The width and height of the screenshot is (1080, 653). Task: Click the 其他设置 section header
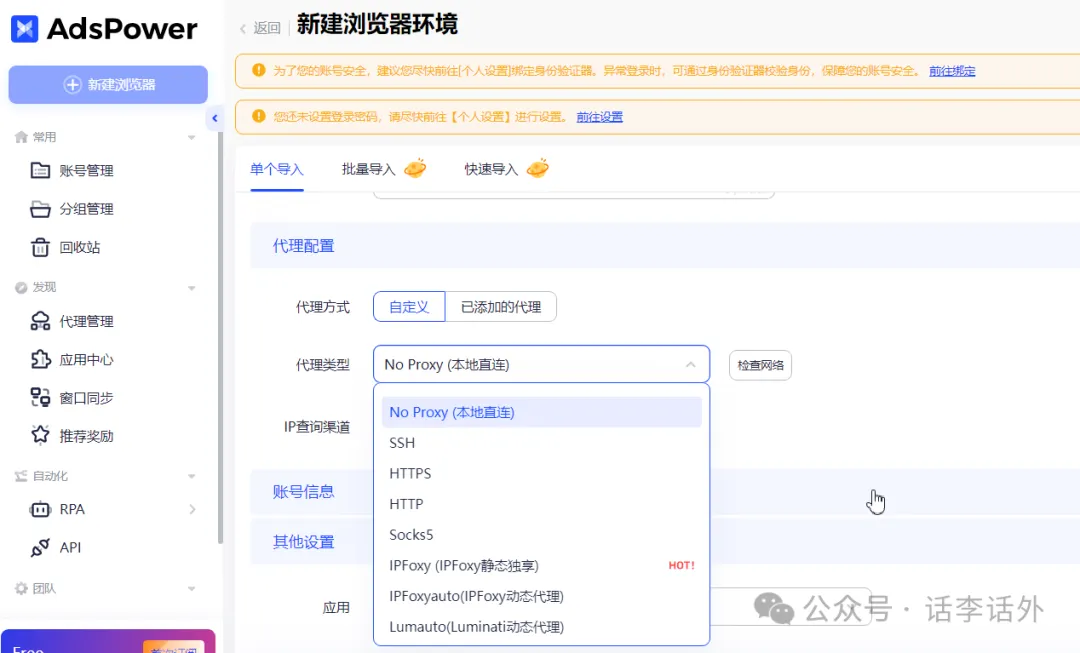pyautogui.click(x=303, y=542)
